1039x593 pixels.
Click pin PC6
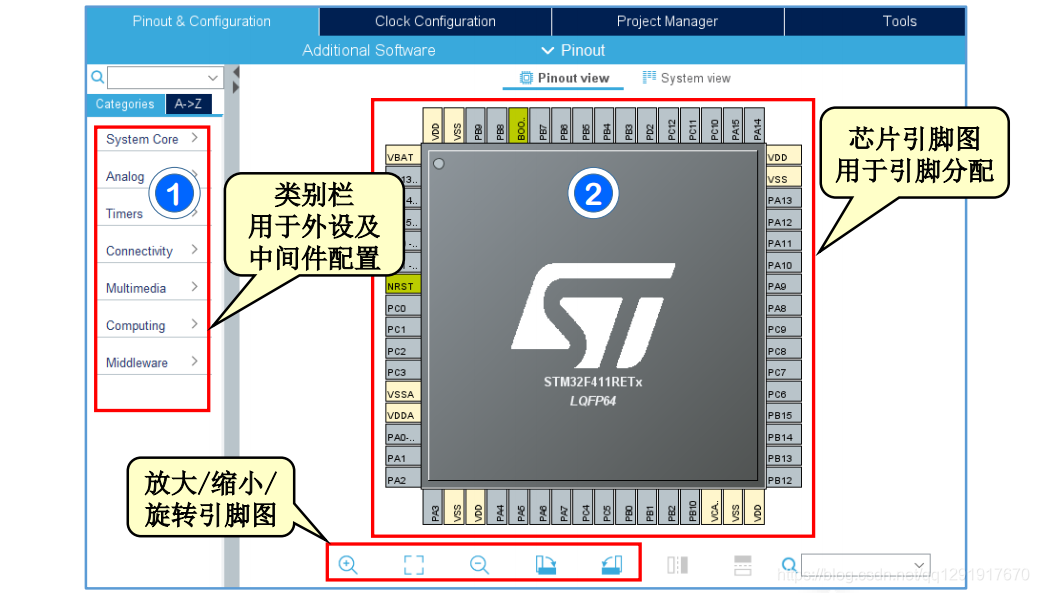pos(784,394)
